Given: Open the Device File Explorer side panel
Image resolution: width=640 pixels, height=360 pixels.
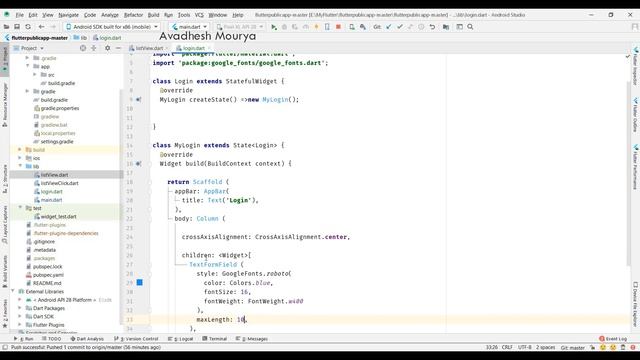Looking at the screenshot, I should click(x=636, y=304).
